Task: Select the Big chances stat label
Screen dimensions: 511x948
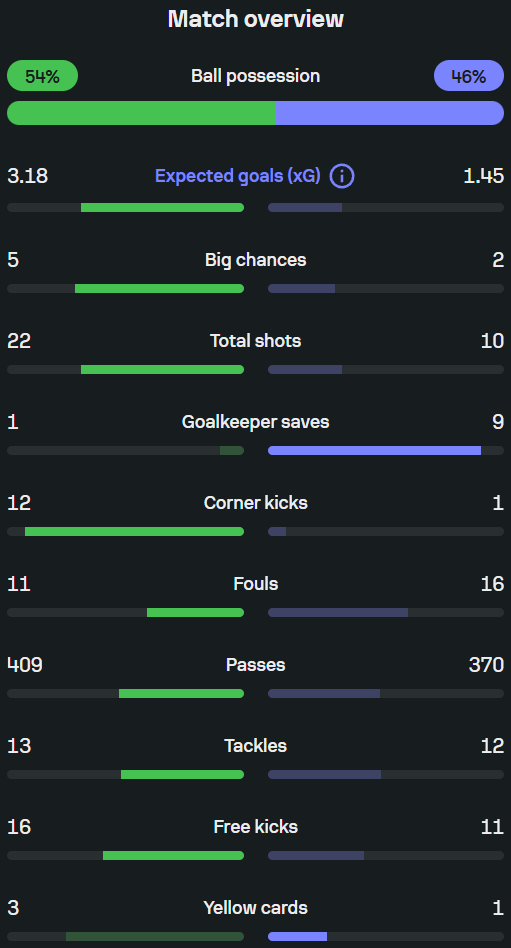Action: 255,260
